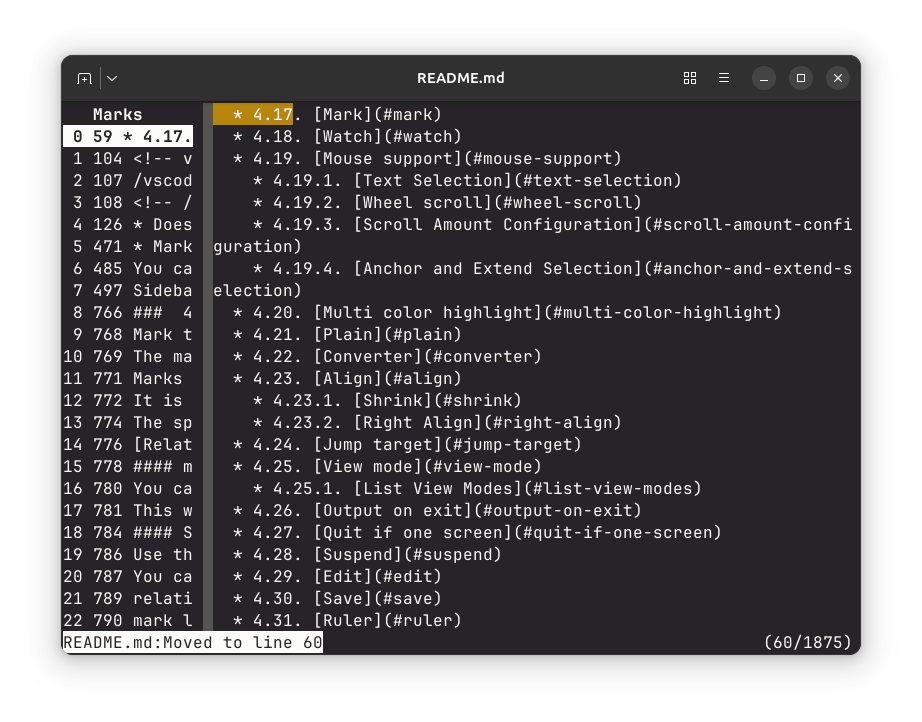This screenshot has height=722, width=922.
Task: Click the [Watch](#watch) entry
Action: [387, 136]
